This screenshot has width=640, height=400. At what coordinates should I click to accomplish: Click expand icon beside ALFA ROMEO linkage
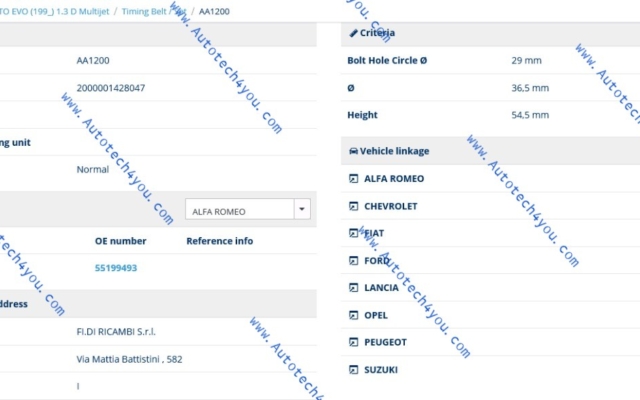pyautogui.click(x=353, y=179)
